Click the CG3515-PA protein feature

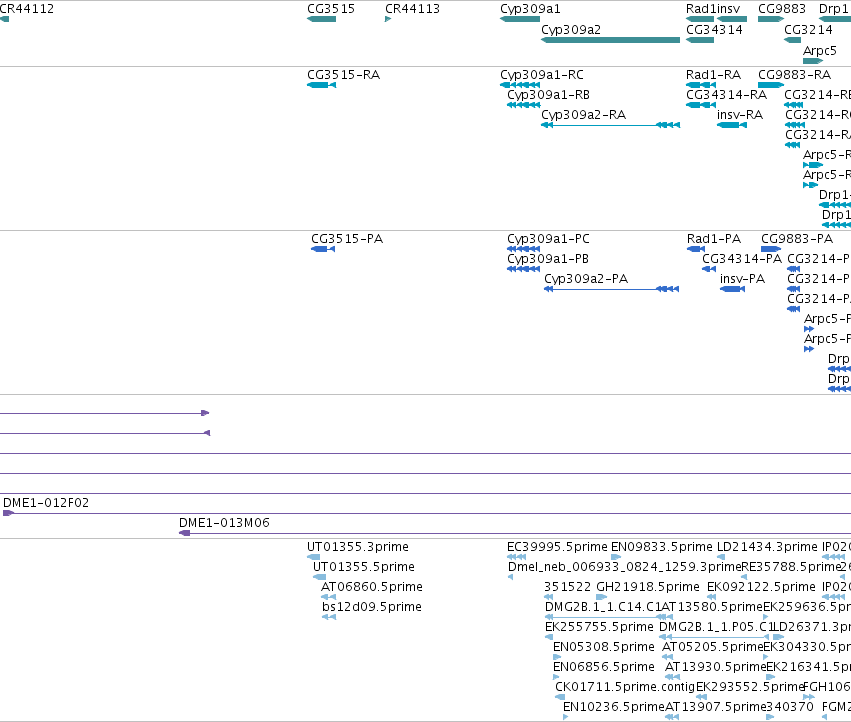(323, 249)
